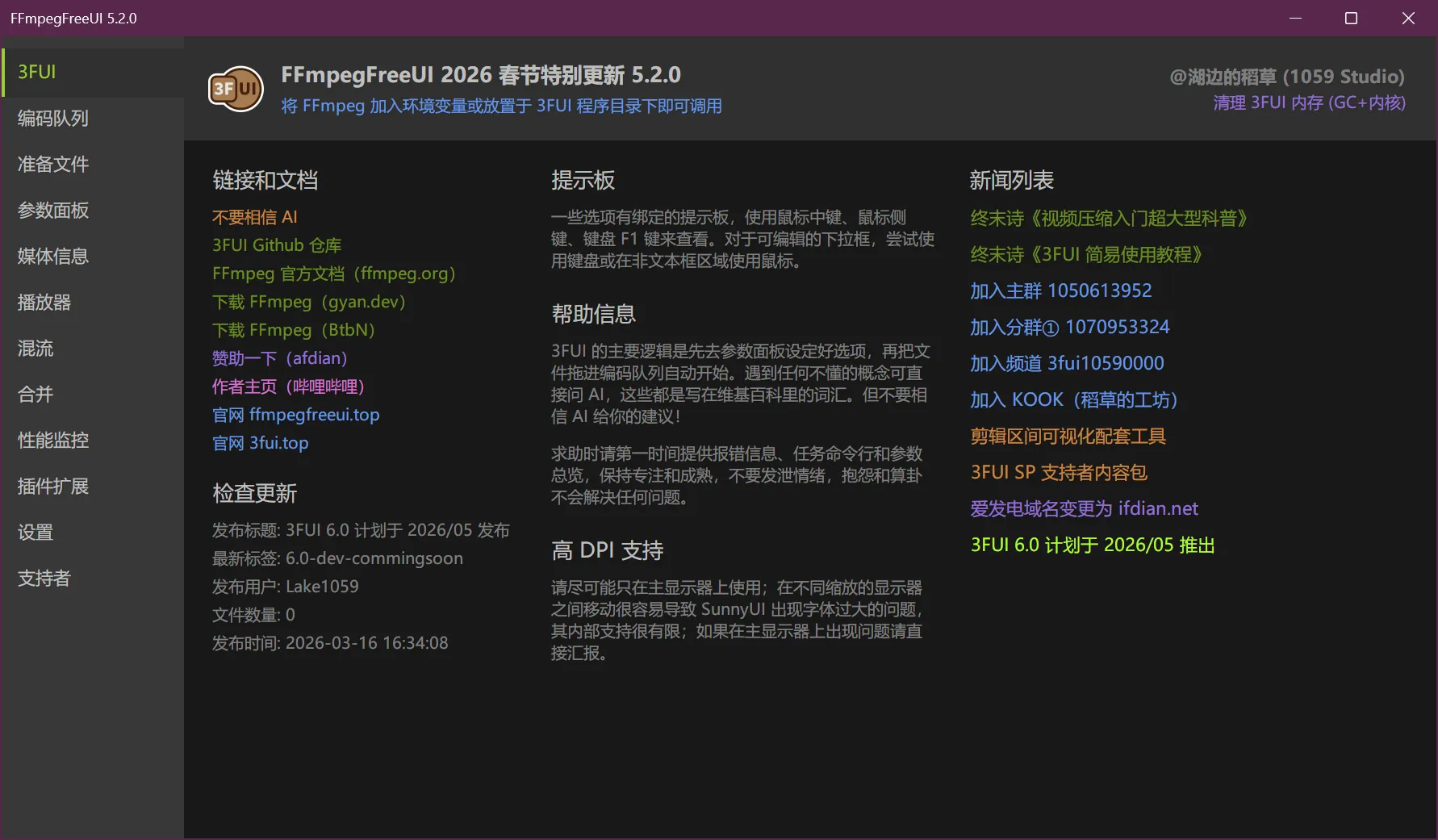Open 官网 ffmpegfreeui.top link

[295, 415]
